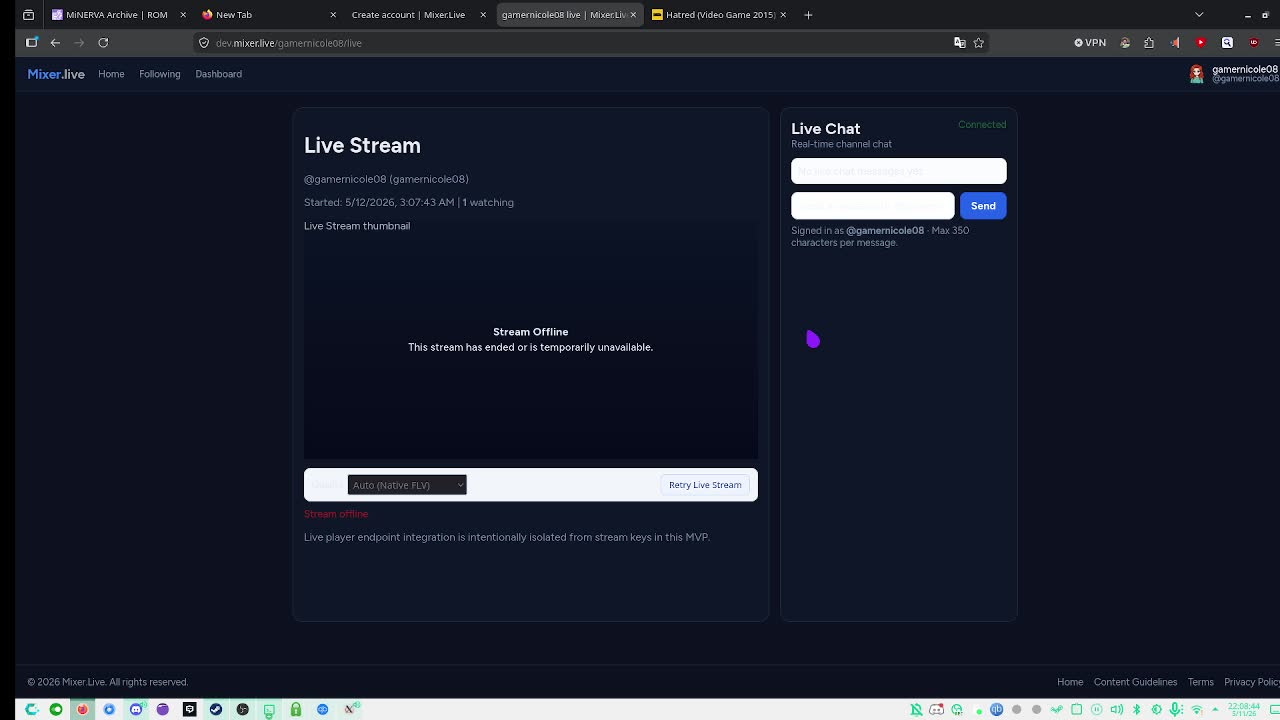Click the Stream Offline player area
Viewport: 1280px width, 720px height.
point(531,339)
